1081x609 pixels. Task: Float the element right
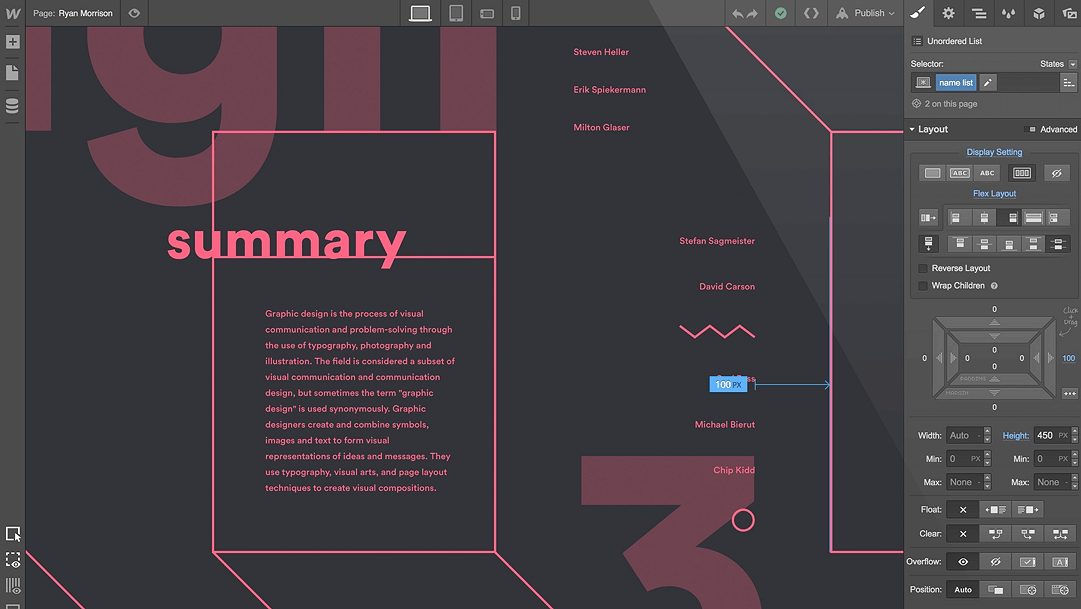click(1027, 510)
